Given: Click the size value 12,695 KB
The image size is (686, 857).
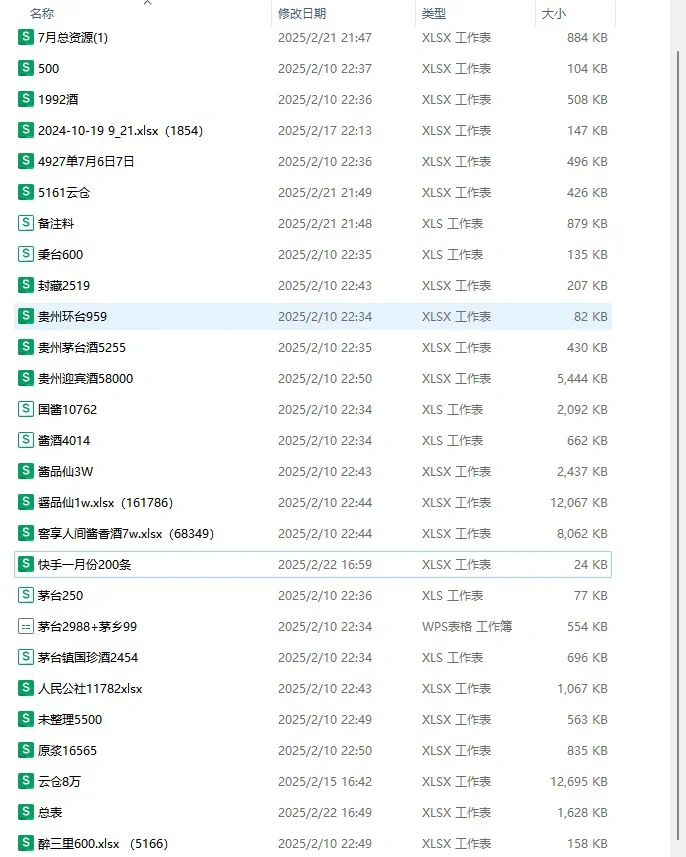Looking at the screenshot, I should pyautogui.click(x=579, y=781).
